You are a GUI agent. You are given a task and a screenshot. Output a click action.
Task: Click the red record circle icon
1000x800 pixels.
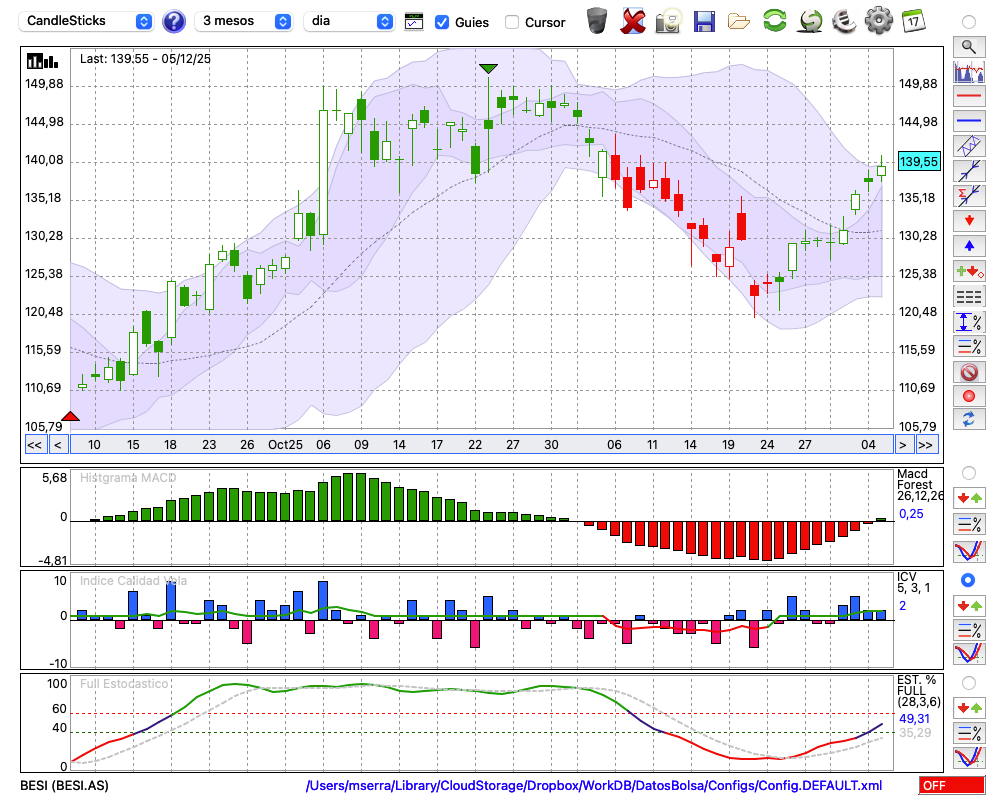point(969,396)
